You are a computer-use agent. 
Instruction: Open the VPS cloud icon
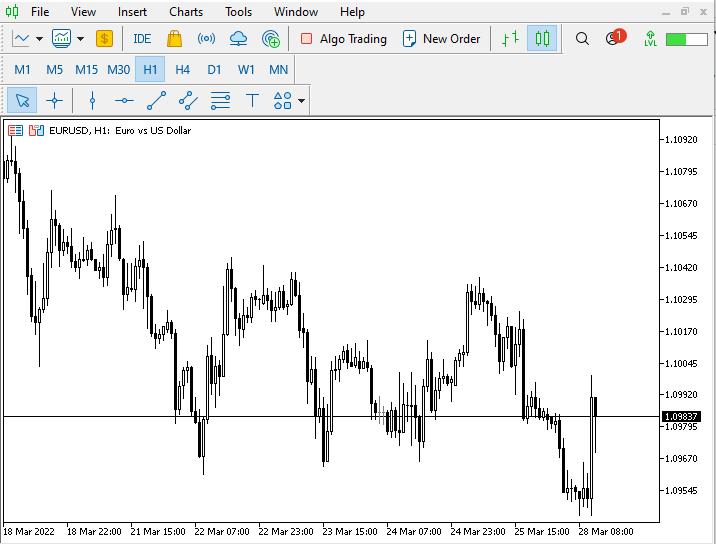238,39
